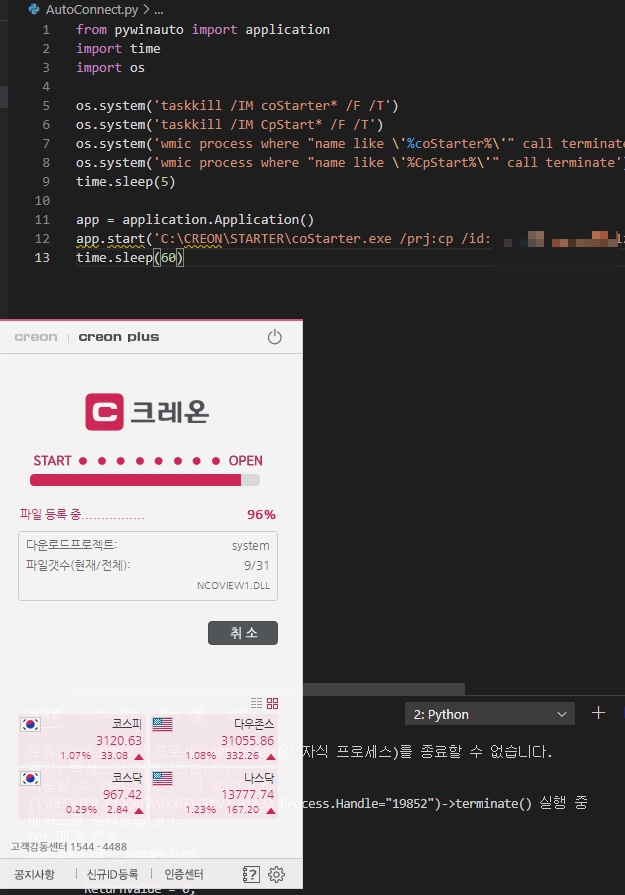Screen dimensions: 625x895
Task: Open the help question mark icon
Action: tap(251, 874)
